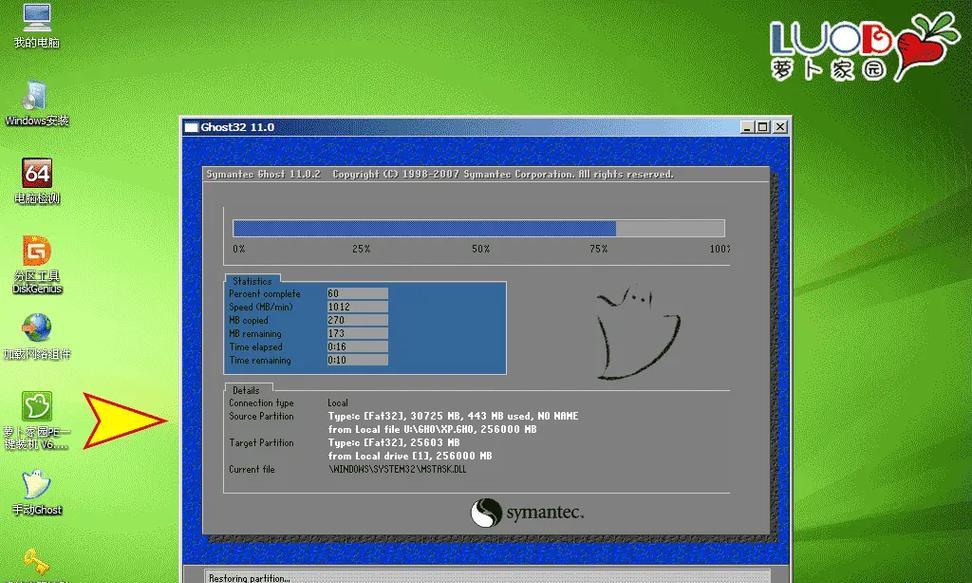Select the MB copied value 270

pos(357,320)
